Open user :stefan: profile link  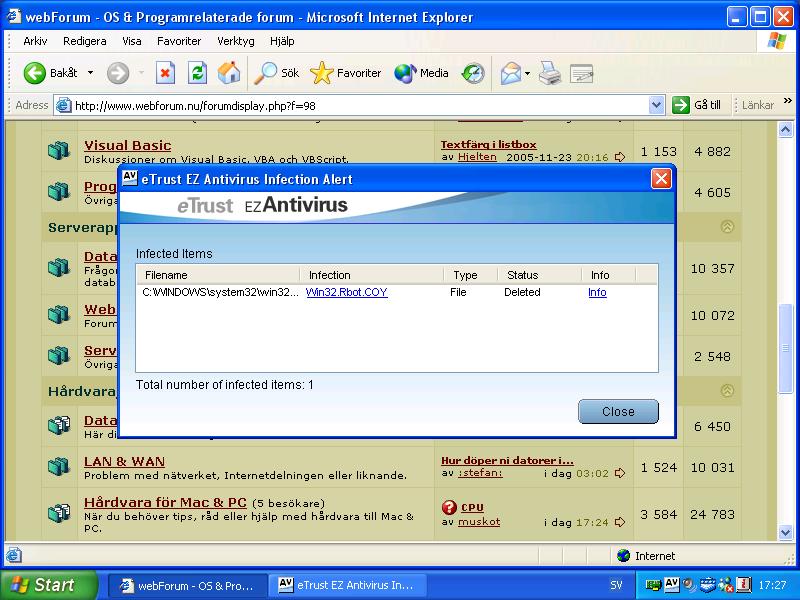point(480,473)
